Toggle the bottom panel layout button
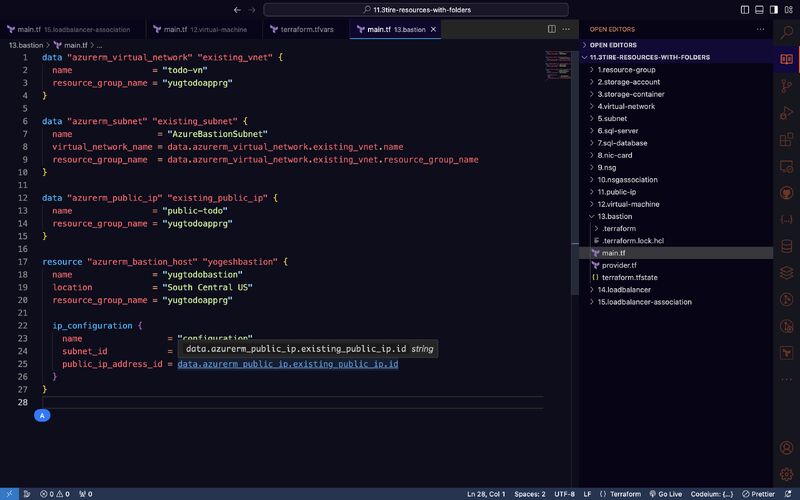This screenshot has width=800, height=500. click(759, 9)
